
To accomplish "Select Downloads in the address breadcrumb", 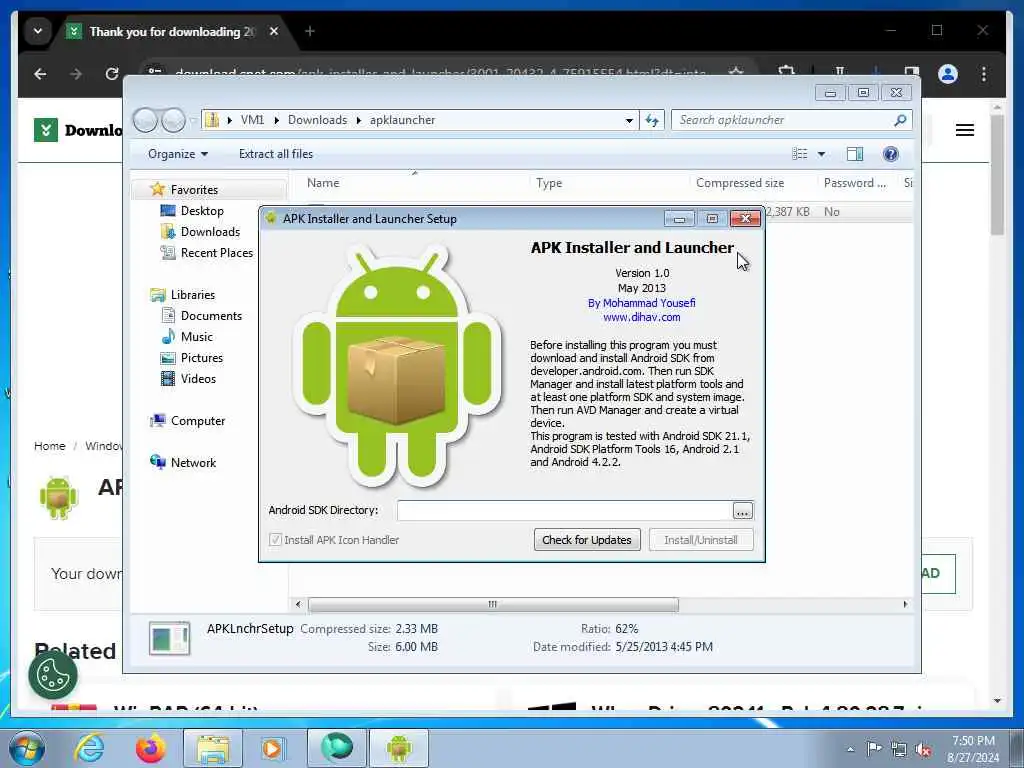I will (x=317, y=120).
